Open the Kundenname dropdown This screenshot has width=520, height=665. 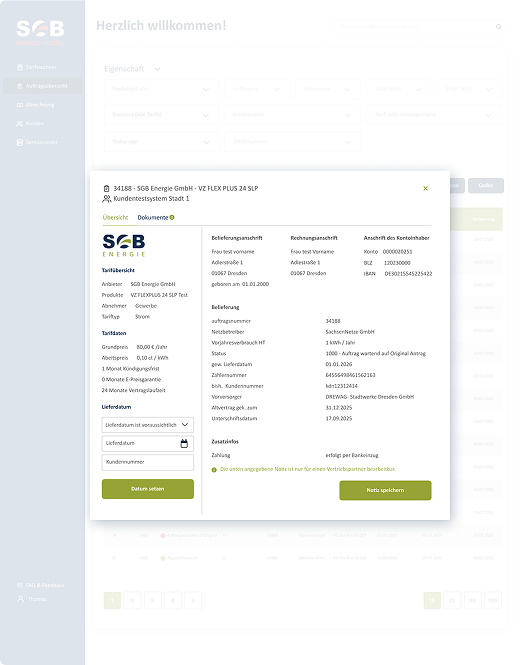(292, 115)
